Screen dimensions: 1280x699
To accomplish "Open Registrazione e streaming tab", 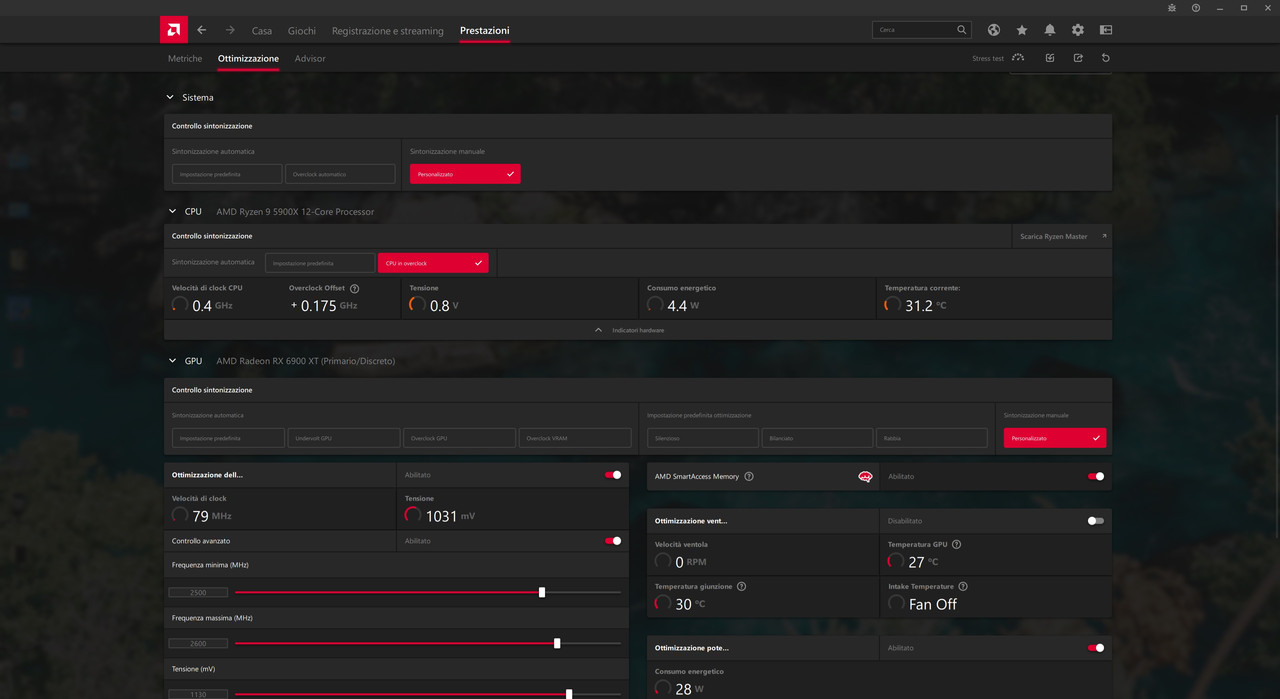I will 387,31.
